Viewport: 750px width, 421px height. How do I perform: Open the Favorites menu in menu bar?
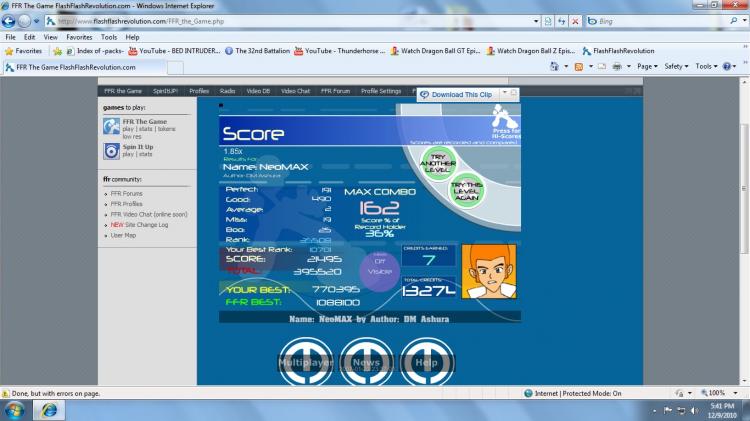tap(79, 37)
